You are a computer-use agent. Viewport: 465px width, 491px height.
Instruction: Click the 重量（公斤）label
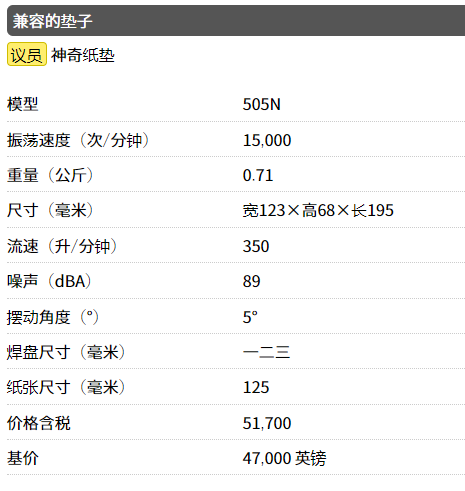50,176
